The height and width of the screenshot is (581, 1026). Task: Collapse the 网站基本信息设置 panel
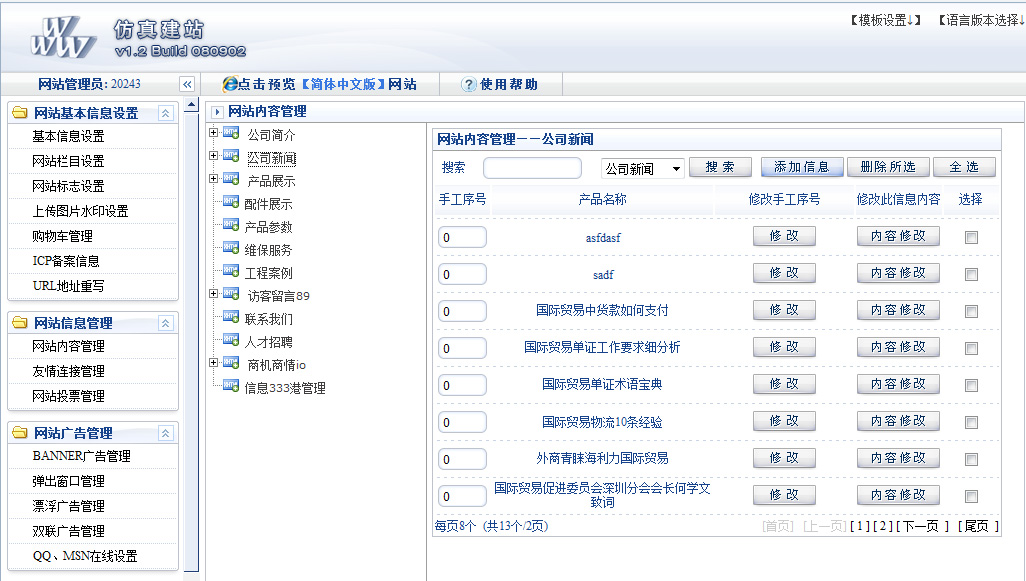(x=166, y=113)
